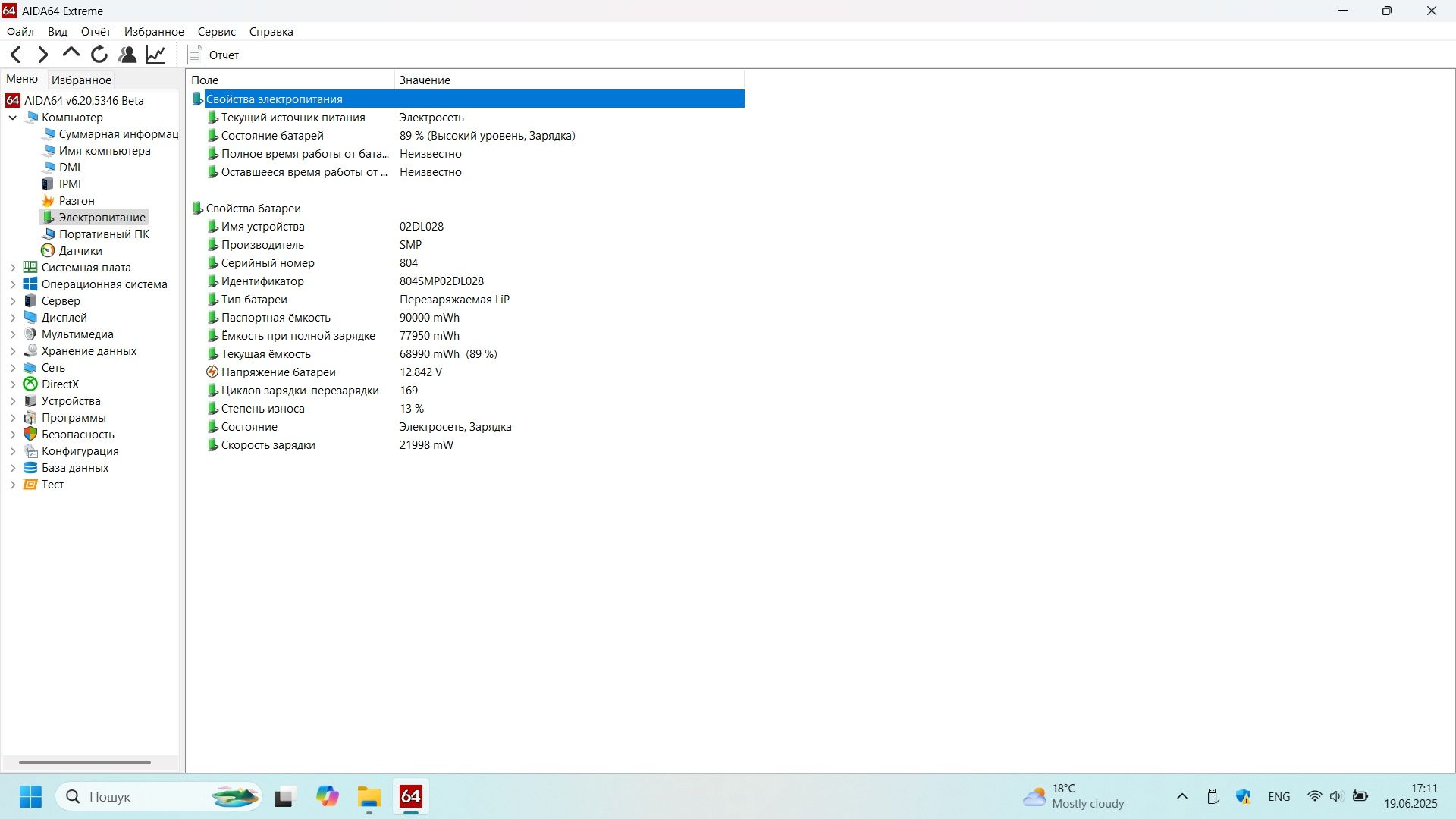Select AIDA64 v6.20.5346 Beta root node
The image size is (1456, 819).
[75, 100]
